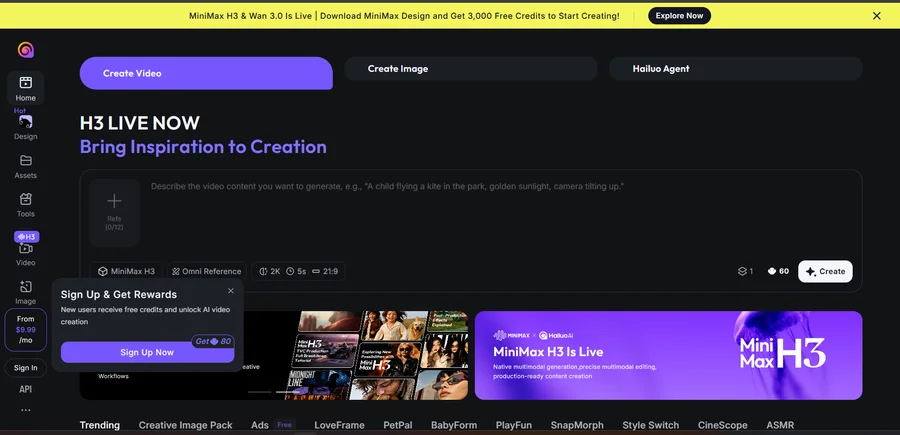Click the Bring Inspiration to Creation text
The image size is (900, 435).
(x=203, y=147)
